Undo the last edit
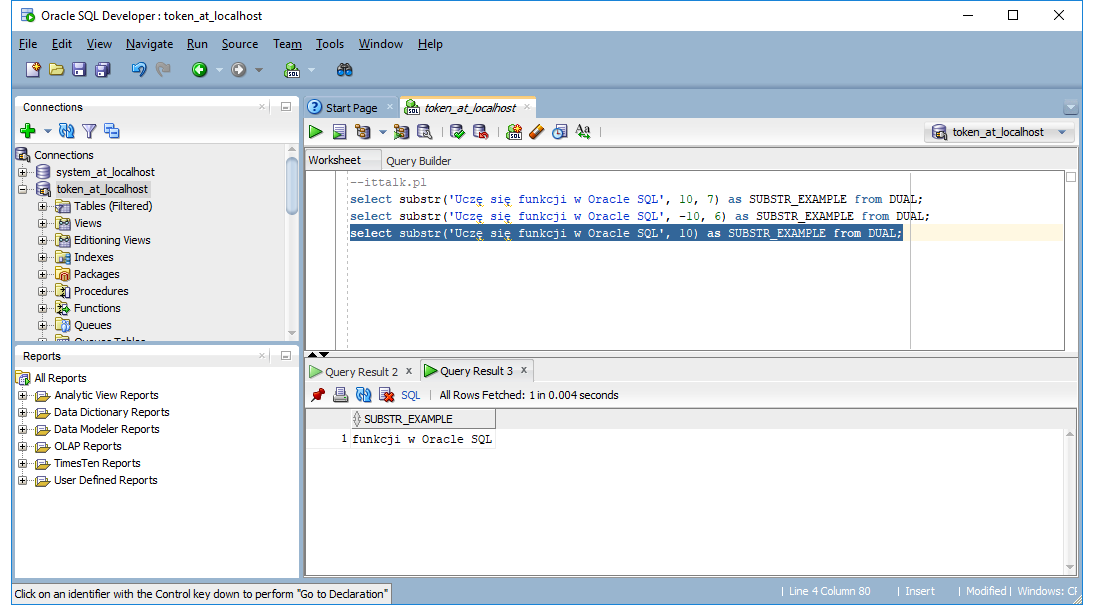 pyautogui.click(x=139, y=70)
